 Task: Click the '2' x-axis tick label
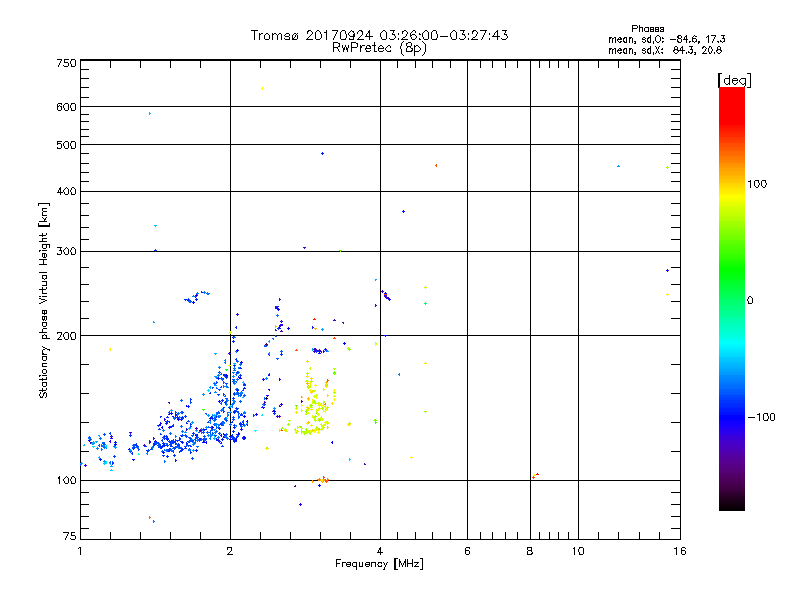(x=230, y=551)
